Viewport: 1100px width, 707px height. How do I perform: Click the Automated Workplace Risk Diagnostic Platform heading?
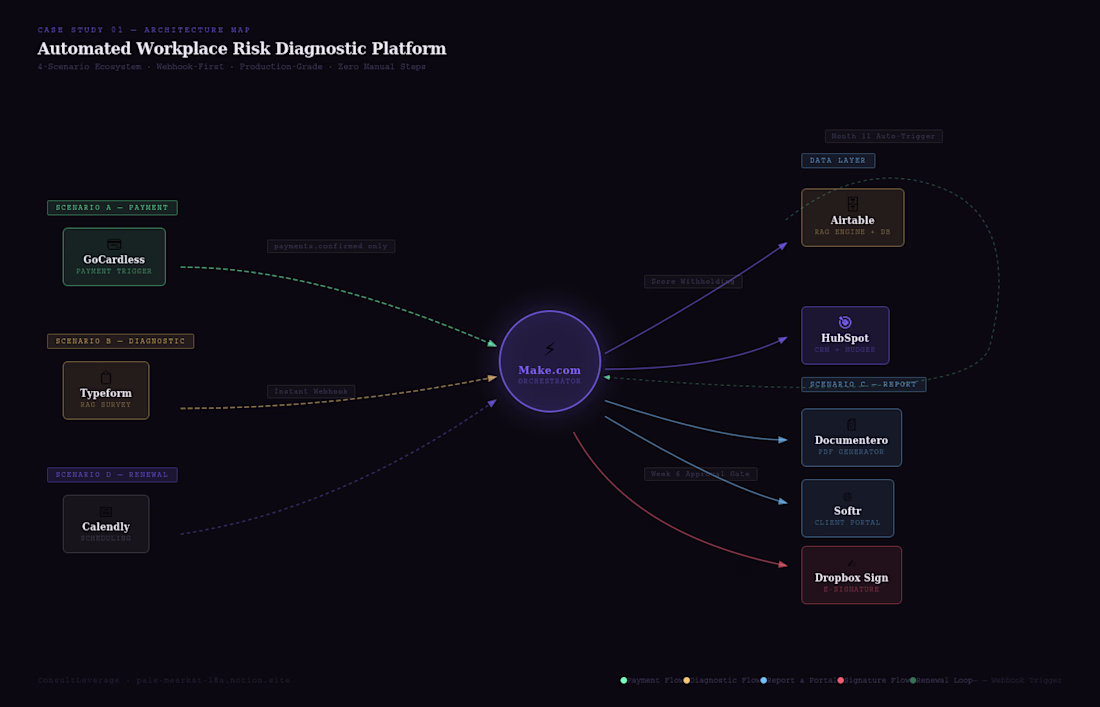(x=242, y=48)
